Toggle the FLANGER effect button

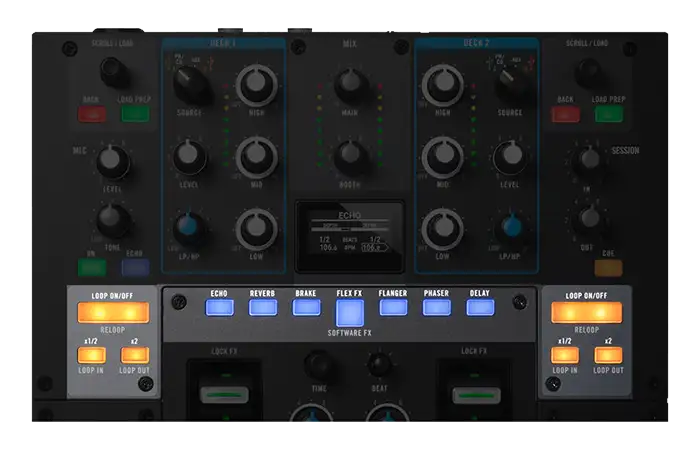click(x=393, y=308)
